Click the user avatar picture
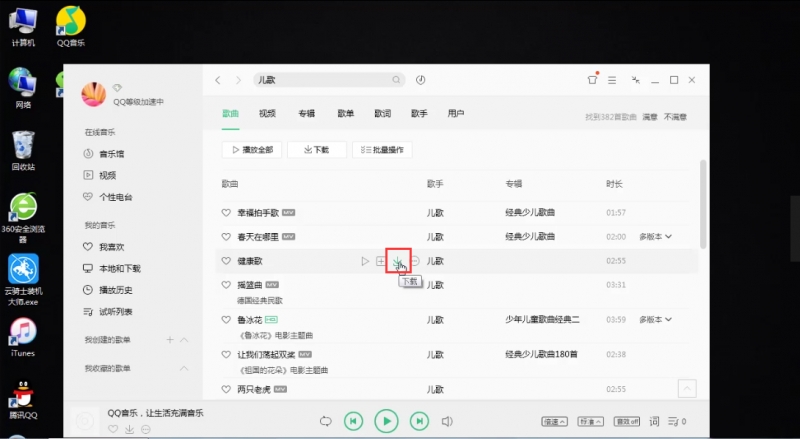The height and width of the screenshot is (439, 800). tap(94, 94)
